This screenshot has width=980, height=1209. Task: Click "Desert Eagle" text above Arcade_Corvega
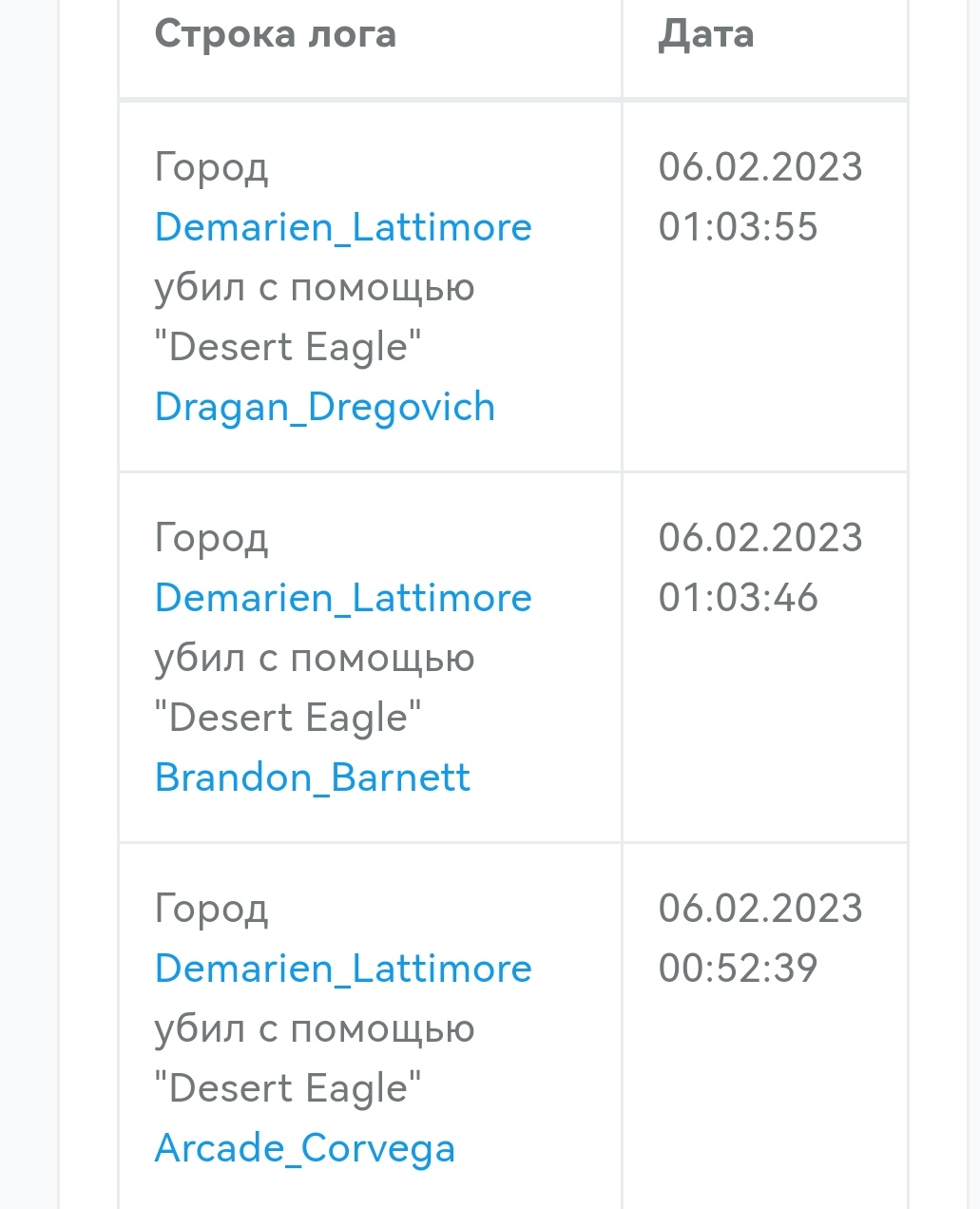click(288, 1088)
